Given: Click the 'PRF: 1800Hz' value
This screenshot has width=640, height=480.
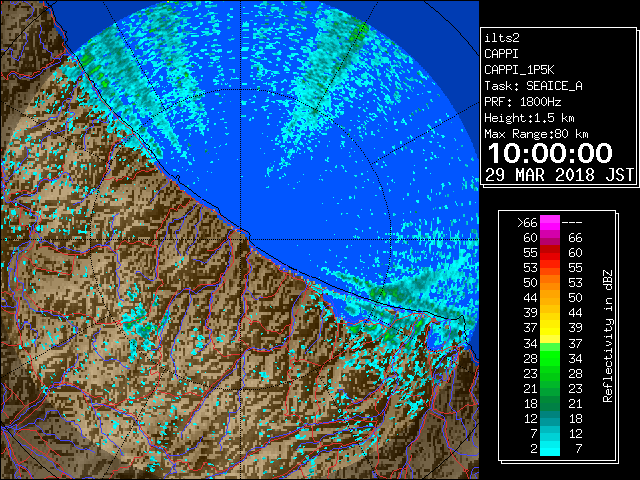Looking at the screenshot, I should click(x=522, y=102).
